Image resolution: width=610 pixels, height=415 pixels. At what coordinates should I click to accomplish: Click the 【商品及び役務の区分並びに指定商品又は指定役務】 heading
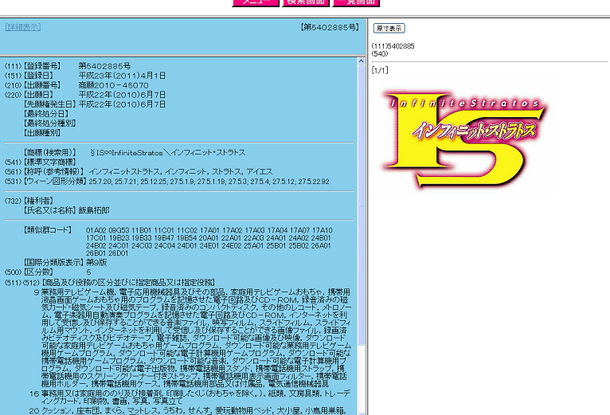128,282
